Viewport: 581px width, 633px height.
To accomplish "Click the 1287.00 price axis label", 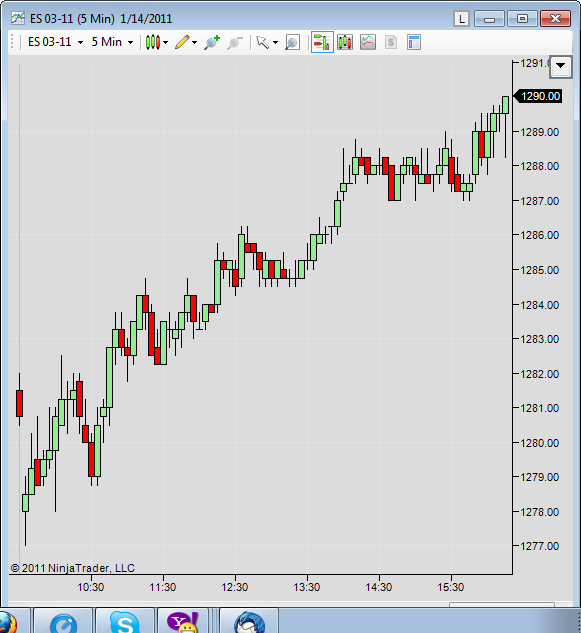I will (x=539, y=201).
